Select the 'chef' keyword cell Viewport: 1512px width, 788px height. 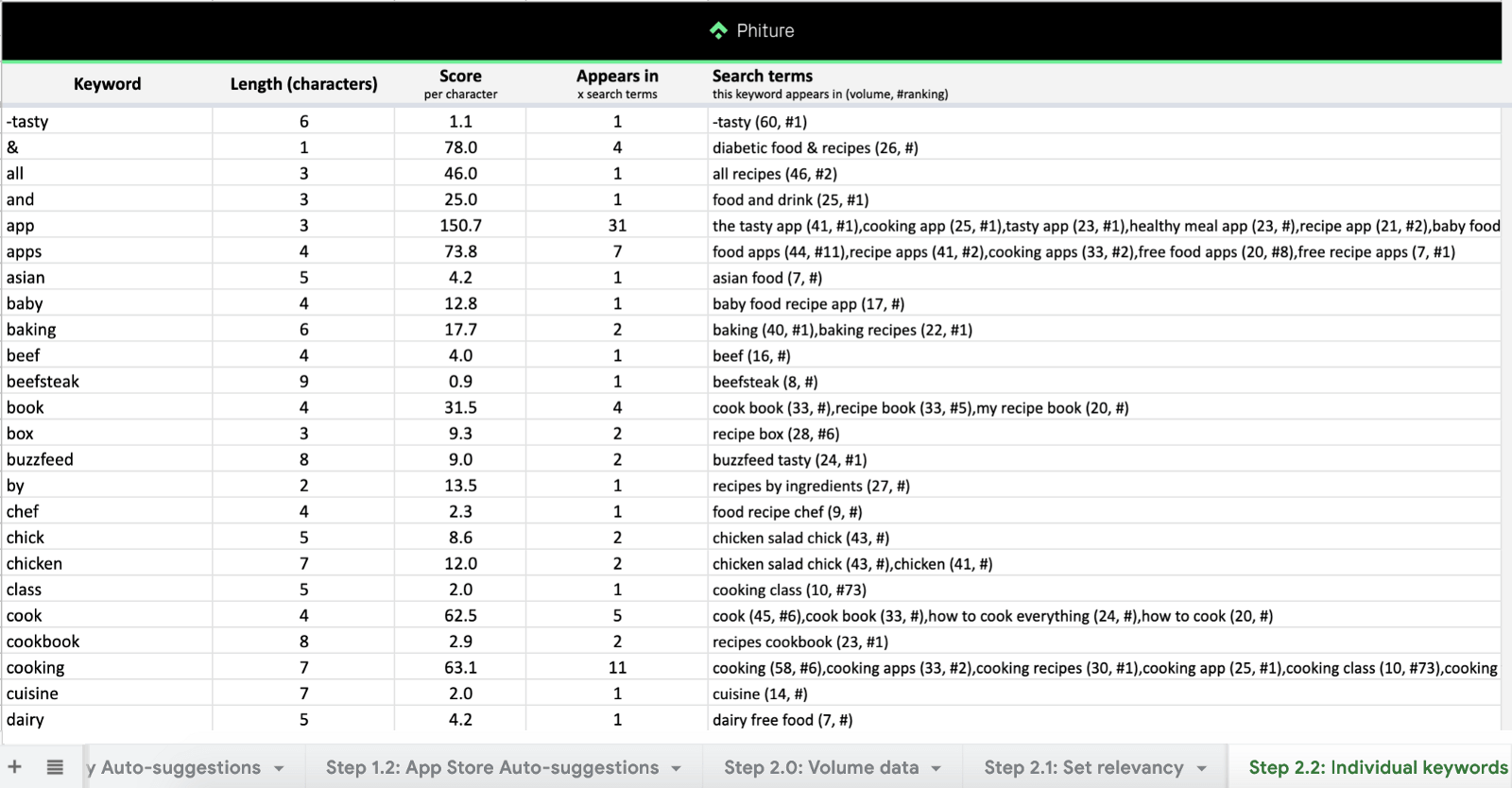[x=107, y=511]
